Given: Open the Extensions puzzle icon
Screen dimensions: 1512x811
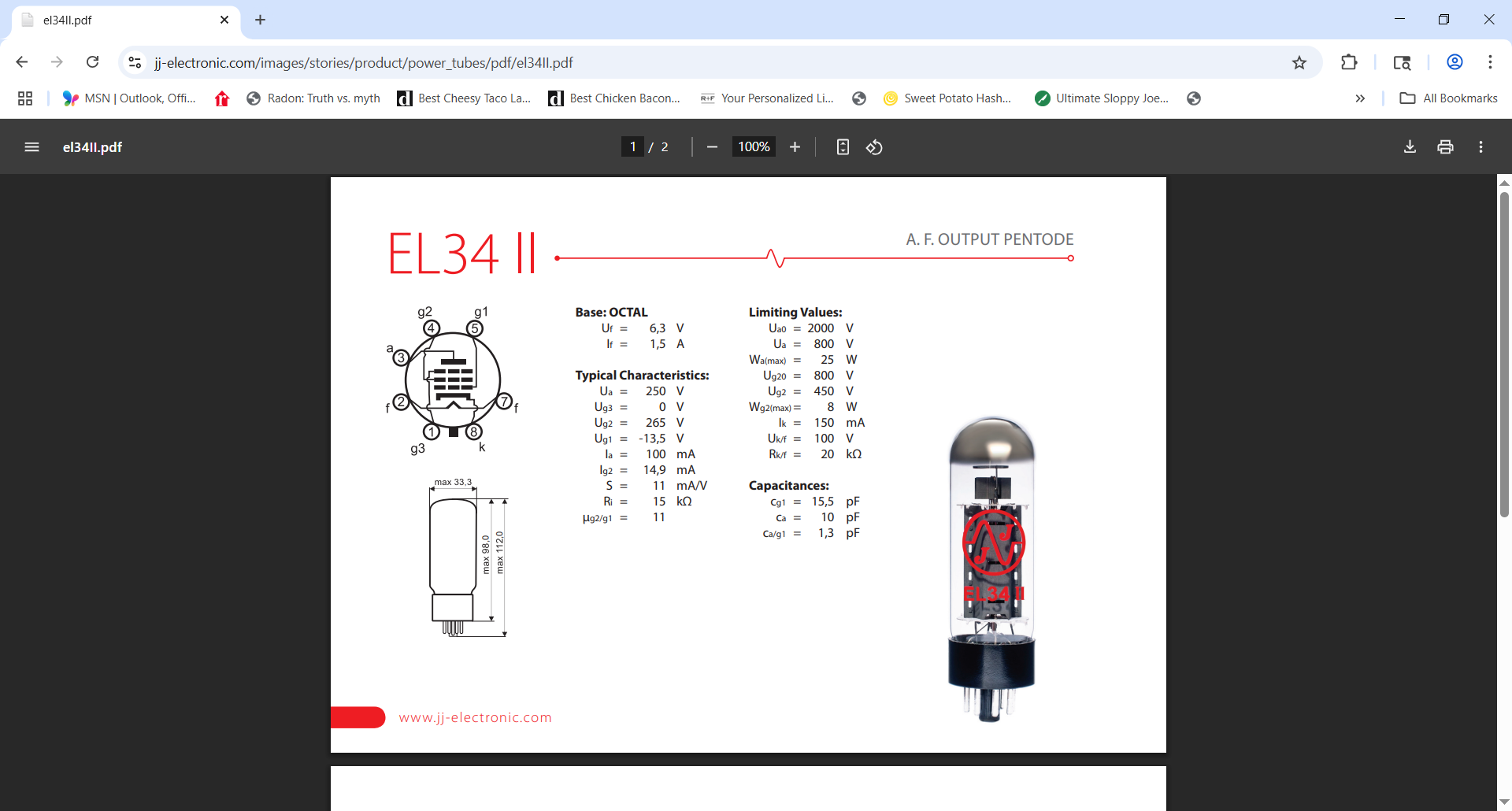Looking at the screenshot, I should [x=1349, y=63].
